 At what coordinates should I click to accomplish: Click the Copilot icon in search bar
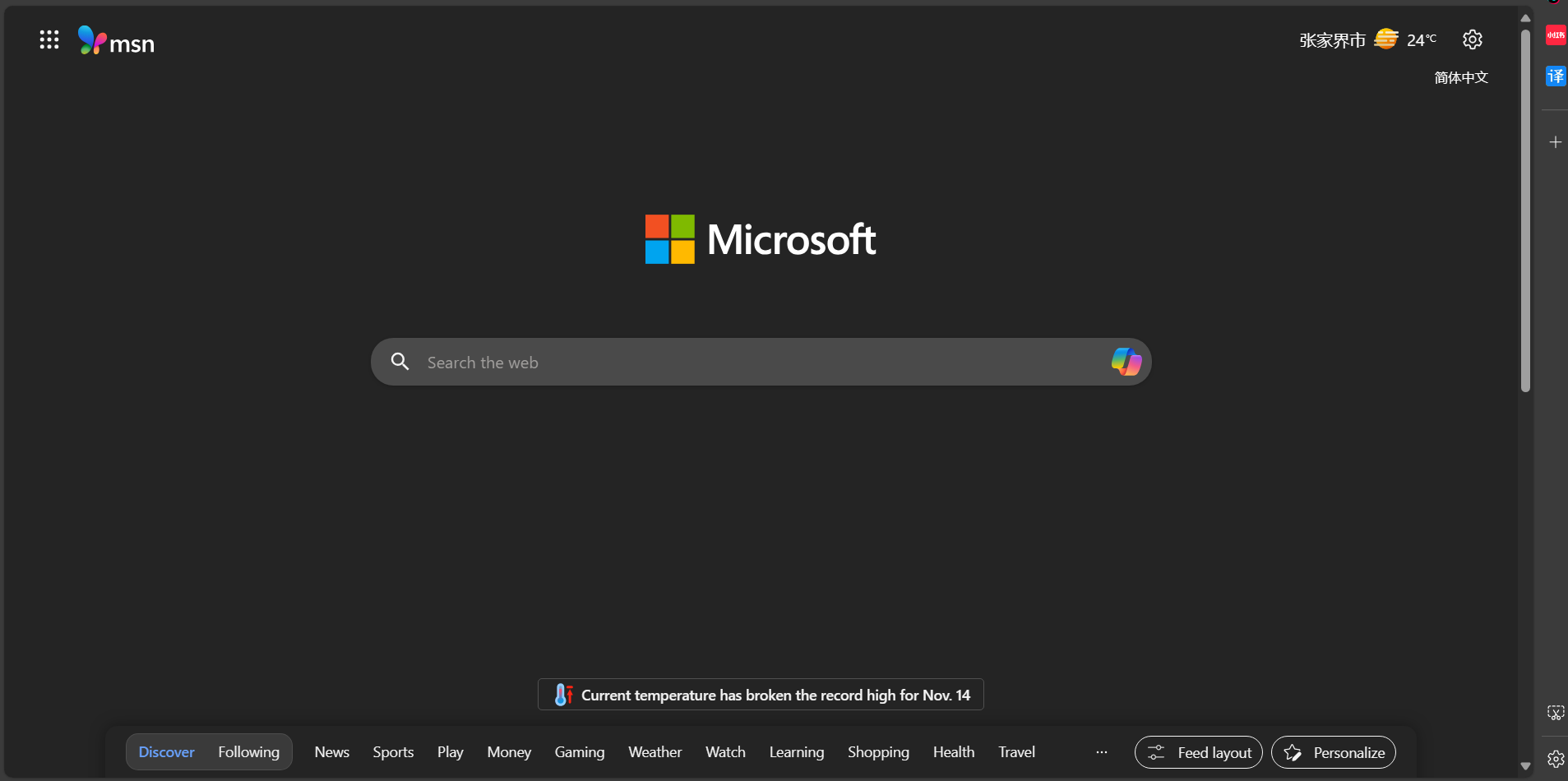point(1126,362)
